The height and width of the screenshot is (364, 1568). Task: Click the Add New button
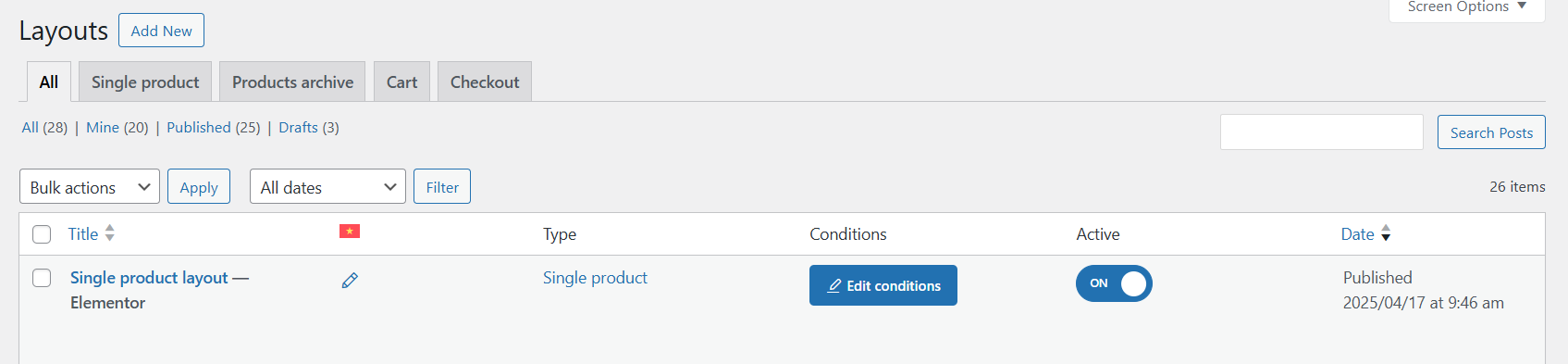point(161,31)
